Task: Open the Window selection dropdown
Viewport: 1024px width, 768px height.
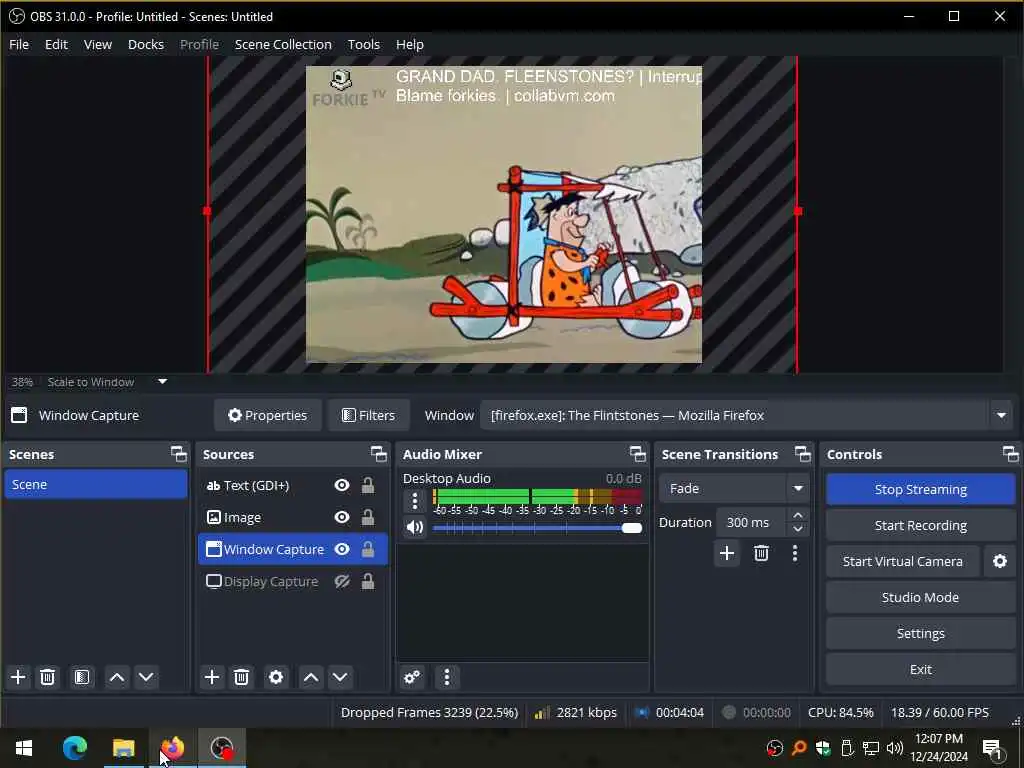Action: 747,415
